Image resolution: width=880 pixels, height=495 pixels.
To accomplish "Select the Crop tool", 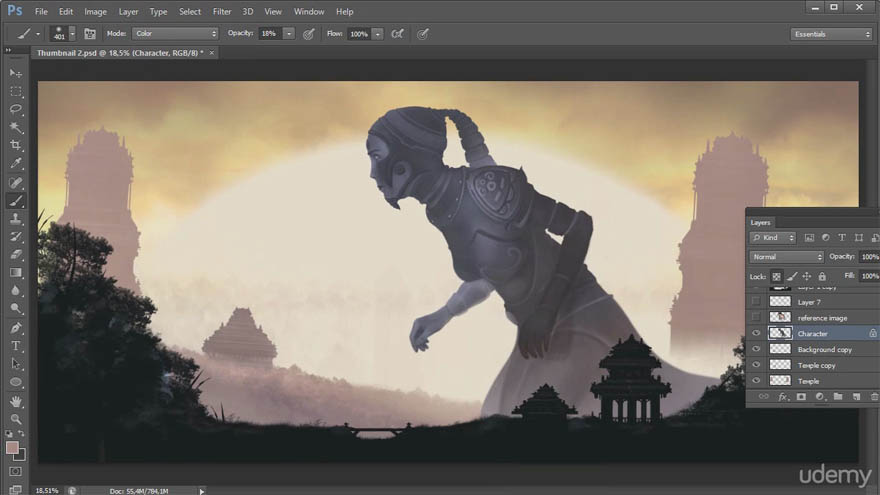I will coord(16,145).
